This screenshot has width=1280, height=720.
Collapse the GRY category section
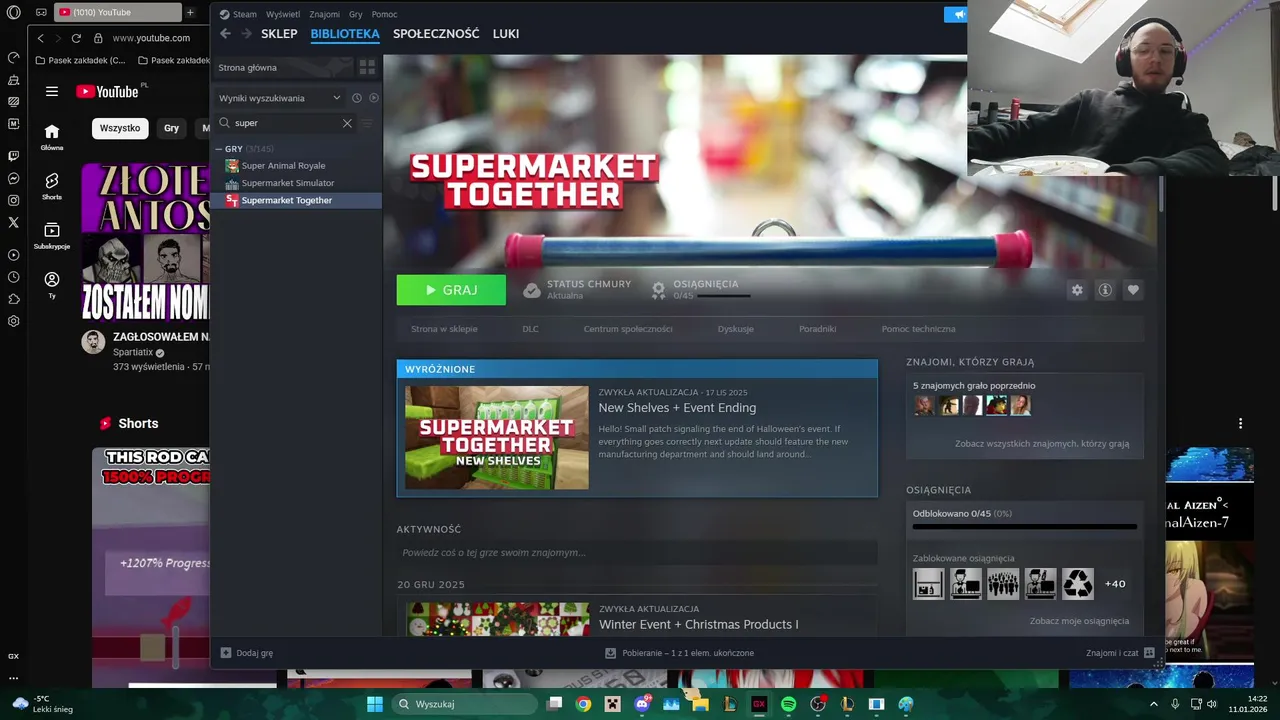219,149
